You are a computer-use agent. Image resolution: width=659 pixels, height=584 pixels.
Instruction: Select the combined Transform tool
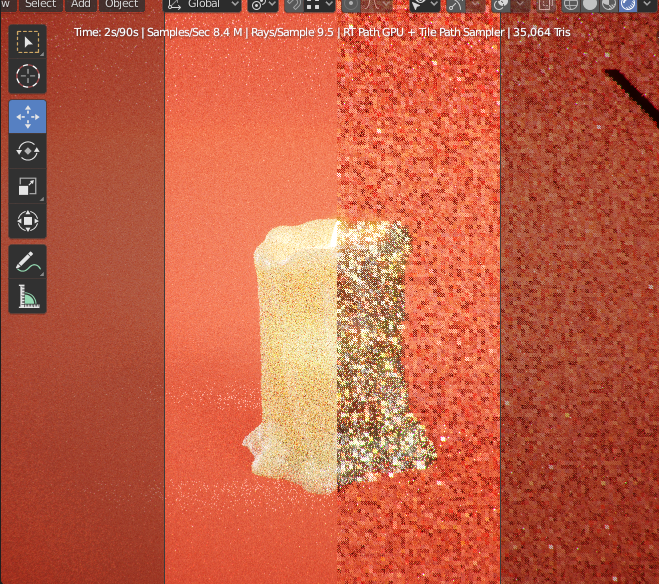(x=27, y=221)
